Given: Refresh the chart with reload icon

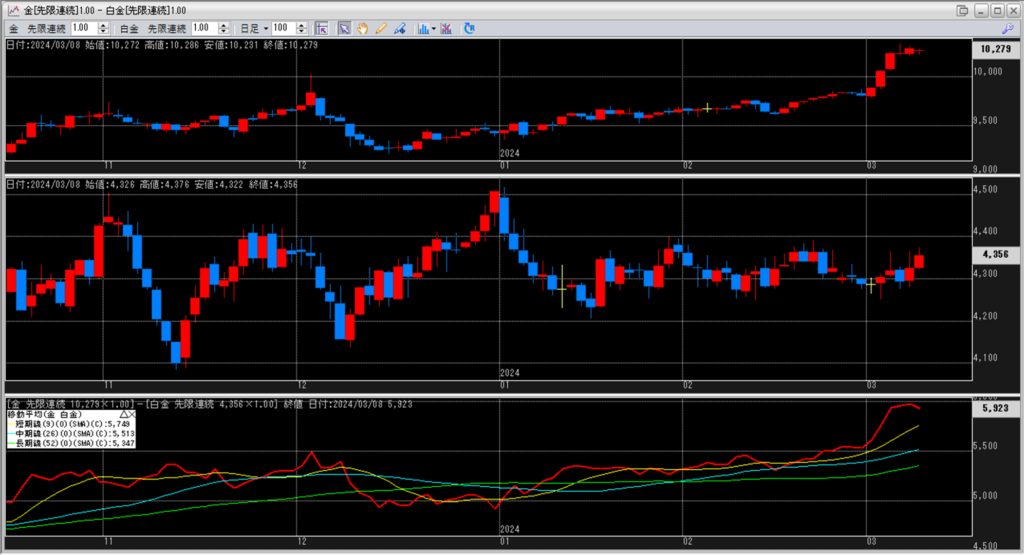Looking at the screenshot, I should pyautogui.click(x=471, y=28).
